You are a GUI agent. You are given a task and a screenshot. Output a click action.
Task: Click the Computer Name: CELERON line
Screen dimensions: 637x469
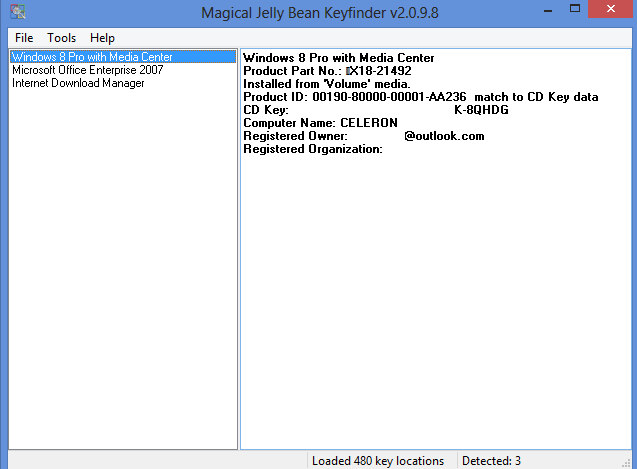click(320, 123)
